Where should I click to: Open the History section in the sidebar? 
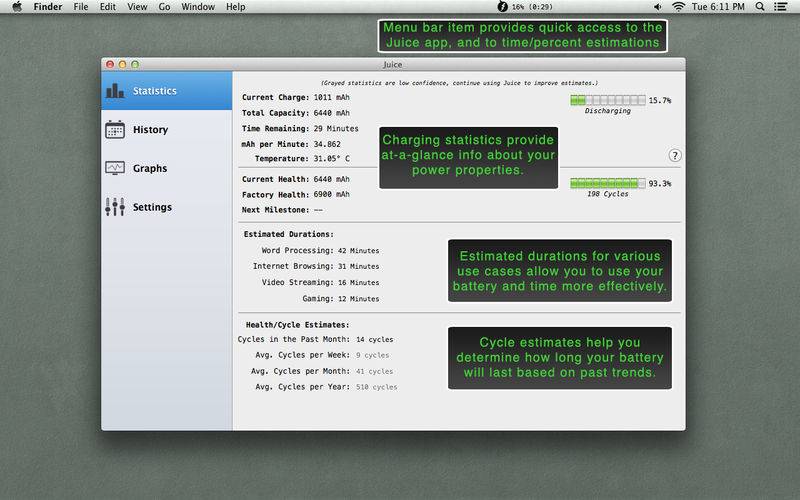pyautogui.click(x=166, y=130)
